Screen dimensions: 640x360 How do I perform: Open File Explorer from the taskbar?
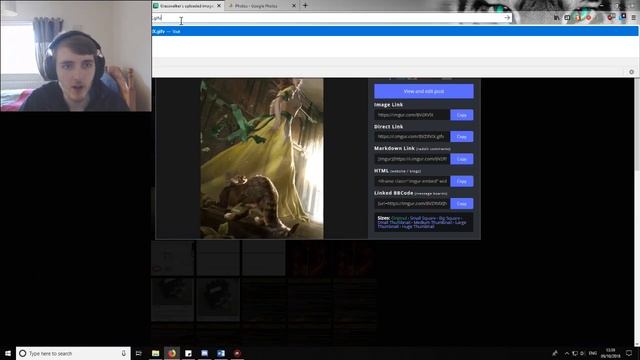(x=156, y=353)
